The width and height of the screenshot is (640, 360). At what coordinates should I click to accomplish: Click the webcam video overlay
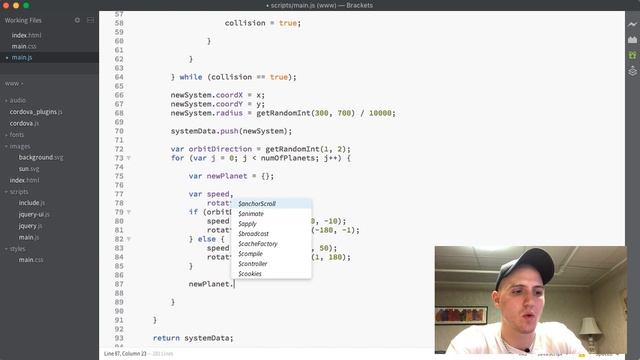click(530, 300)
